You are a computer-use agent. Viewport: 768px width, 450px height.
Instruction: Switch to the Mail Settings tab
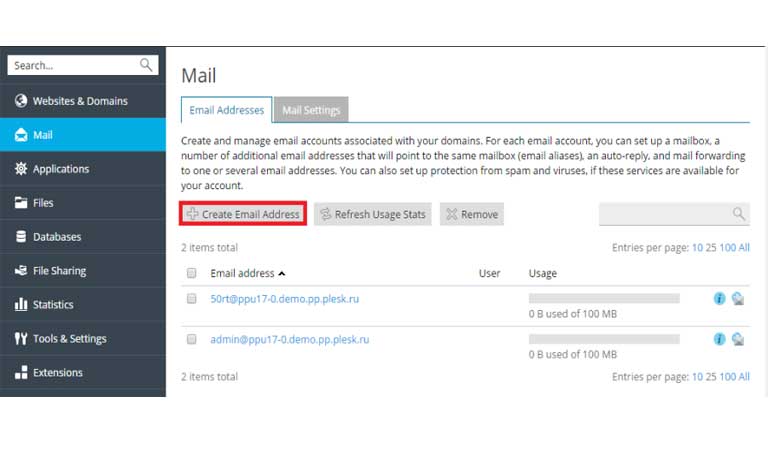(x=311, y=110)
